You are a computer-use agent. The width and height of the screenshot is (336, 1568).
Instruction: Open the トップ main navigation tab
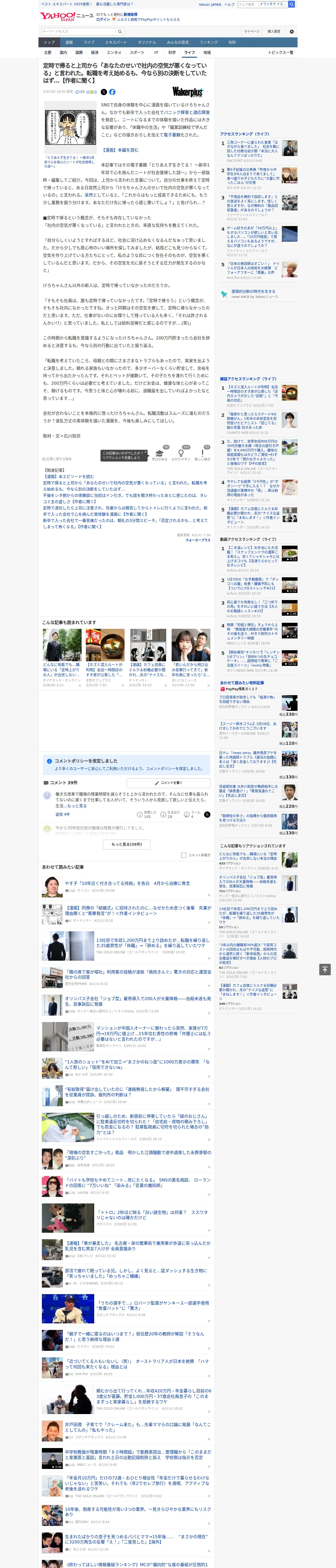49,43
